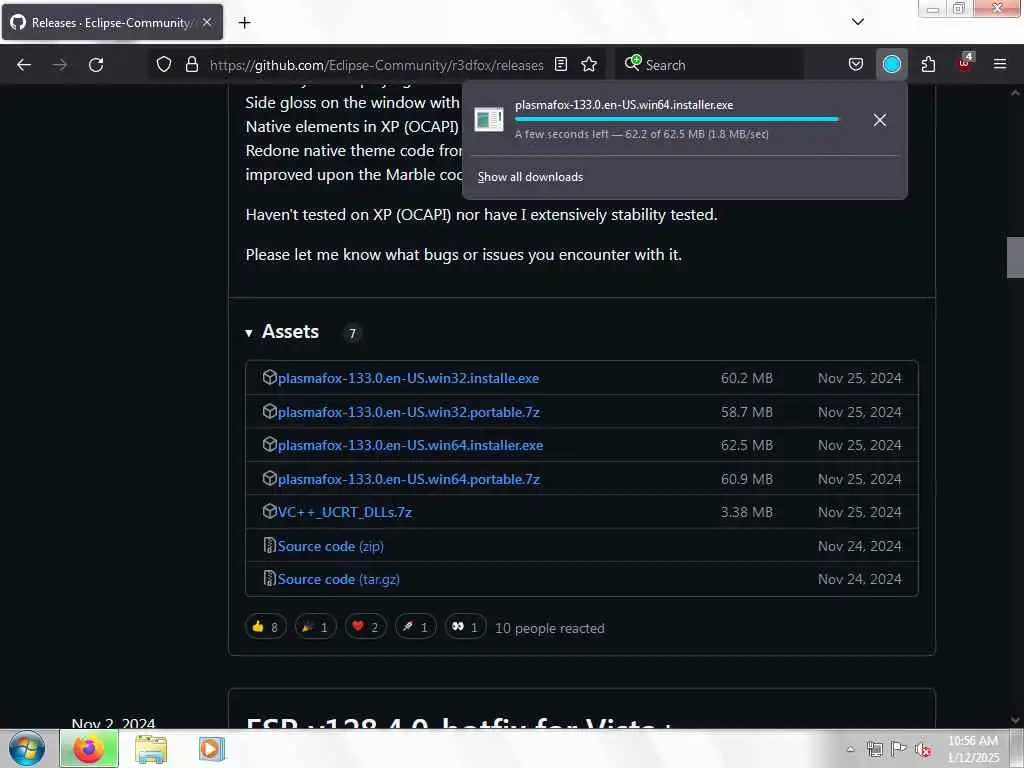Screen dimensions: 1024x768
Task: Click package icon beside VC++_UCRT_DLLs
Action: pos(270,511)
